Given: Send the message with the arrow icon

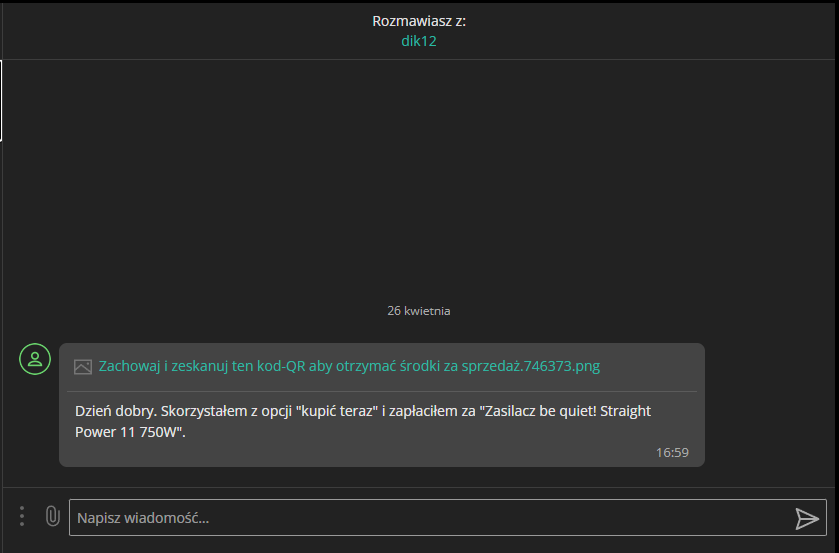Looking at the screenshot, I should click(806, 518).
